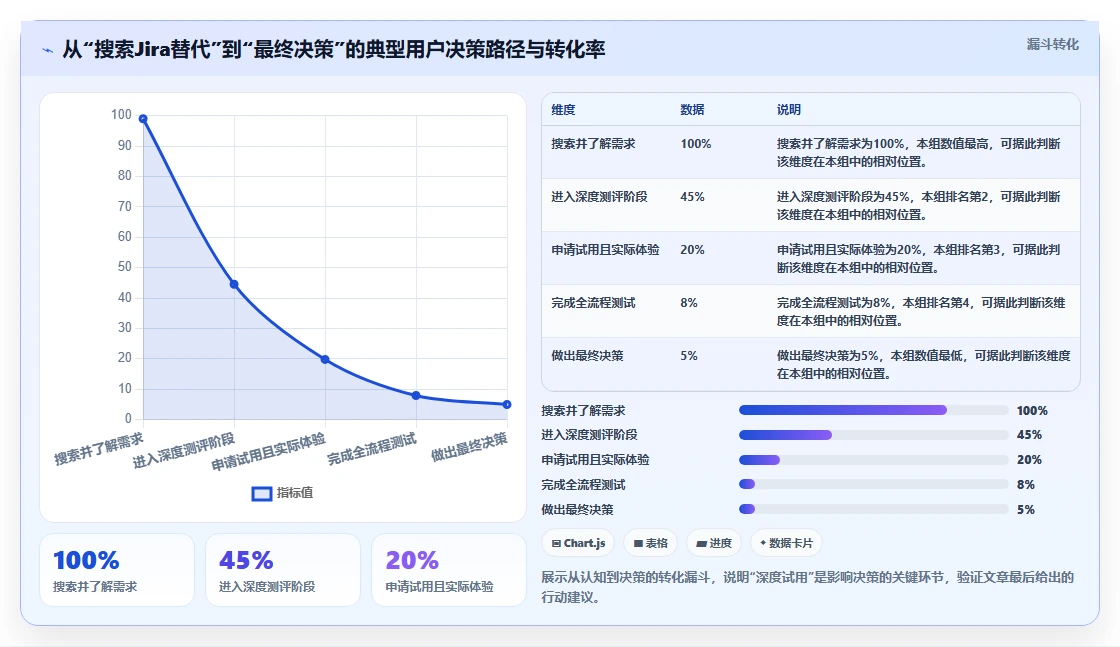Click the x-axis label 申请试用且实际体验
The image size is (1120, 647).
269,452
